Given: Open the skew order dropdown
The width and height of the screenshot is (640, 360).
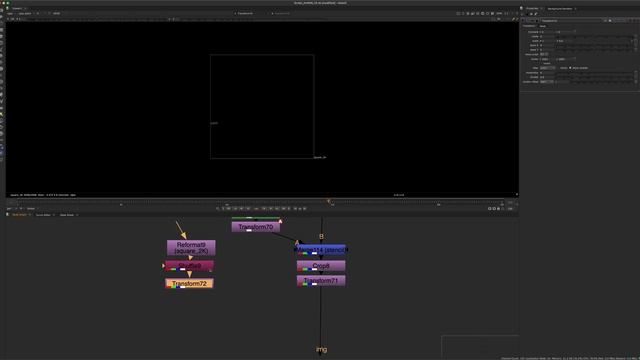Looking at the screenshot, I should point(544,54).
